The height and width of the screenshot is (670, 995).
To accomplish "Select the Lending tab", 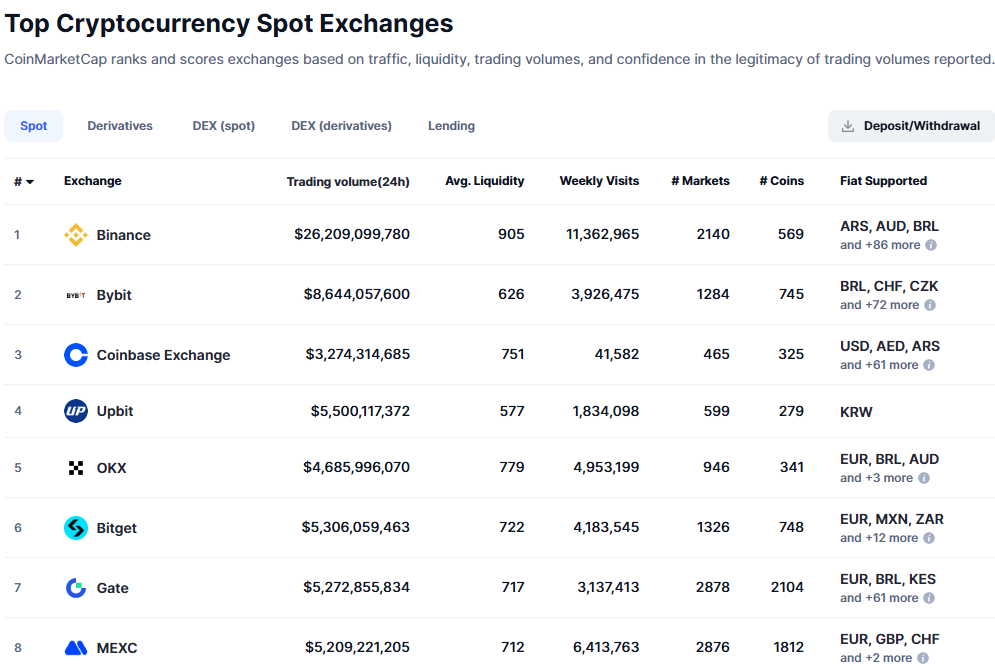I will pos(451,126).
